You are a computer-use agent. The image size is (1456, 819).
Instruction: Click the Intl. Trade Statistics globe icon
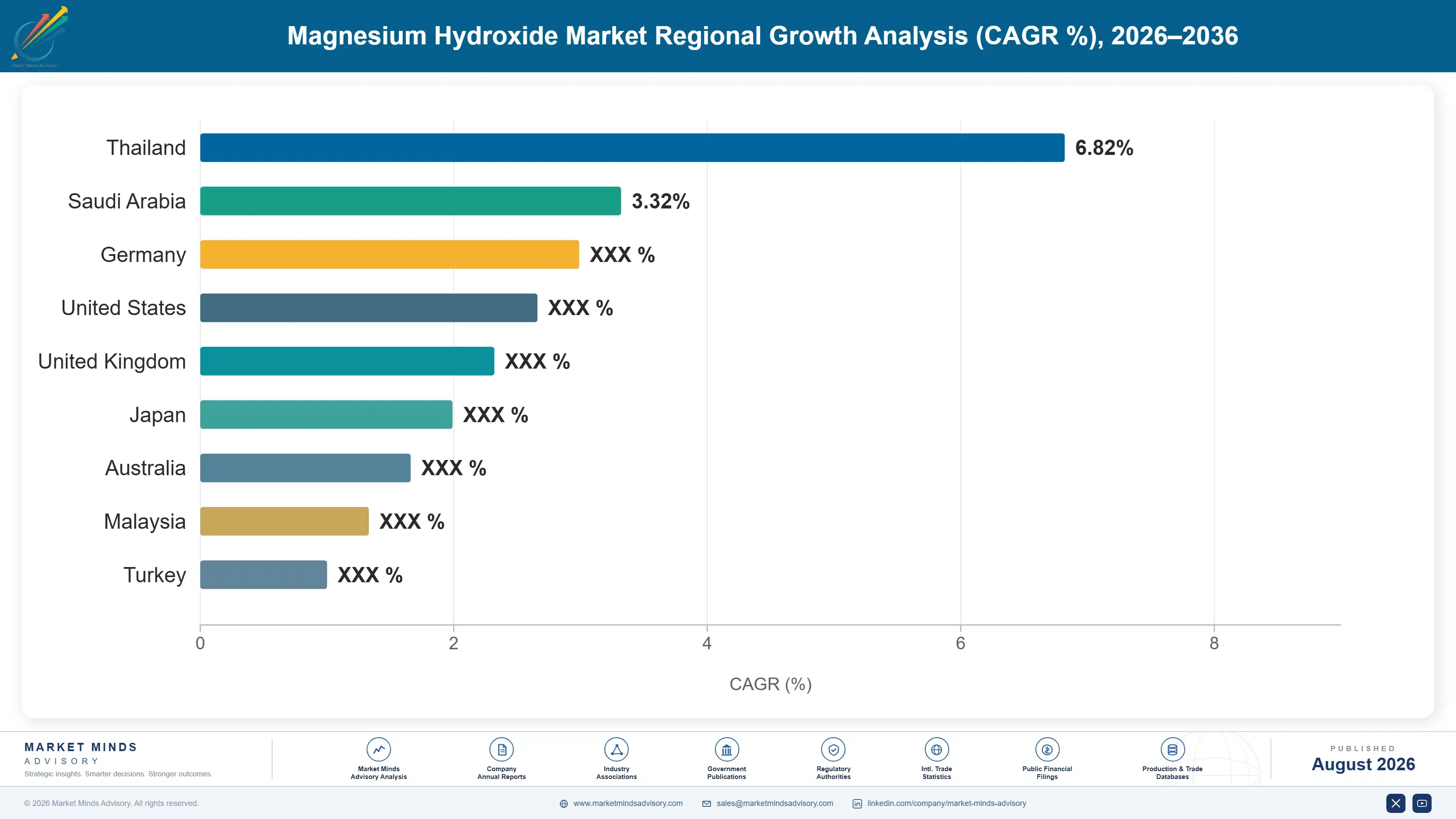[x=937, y=749]
